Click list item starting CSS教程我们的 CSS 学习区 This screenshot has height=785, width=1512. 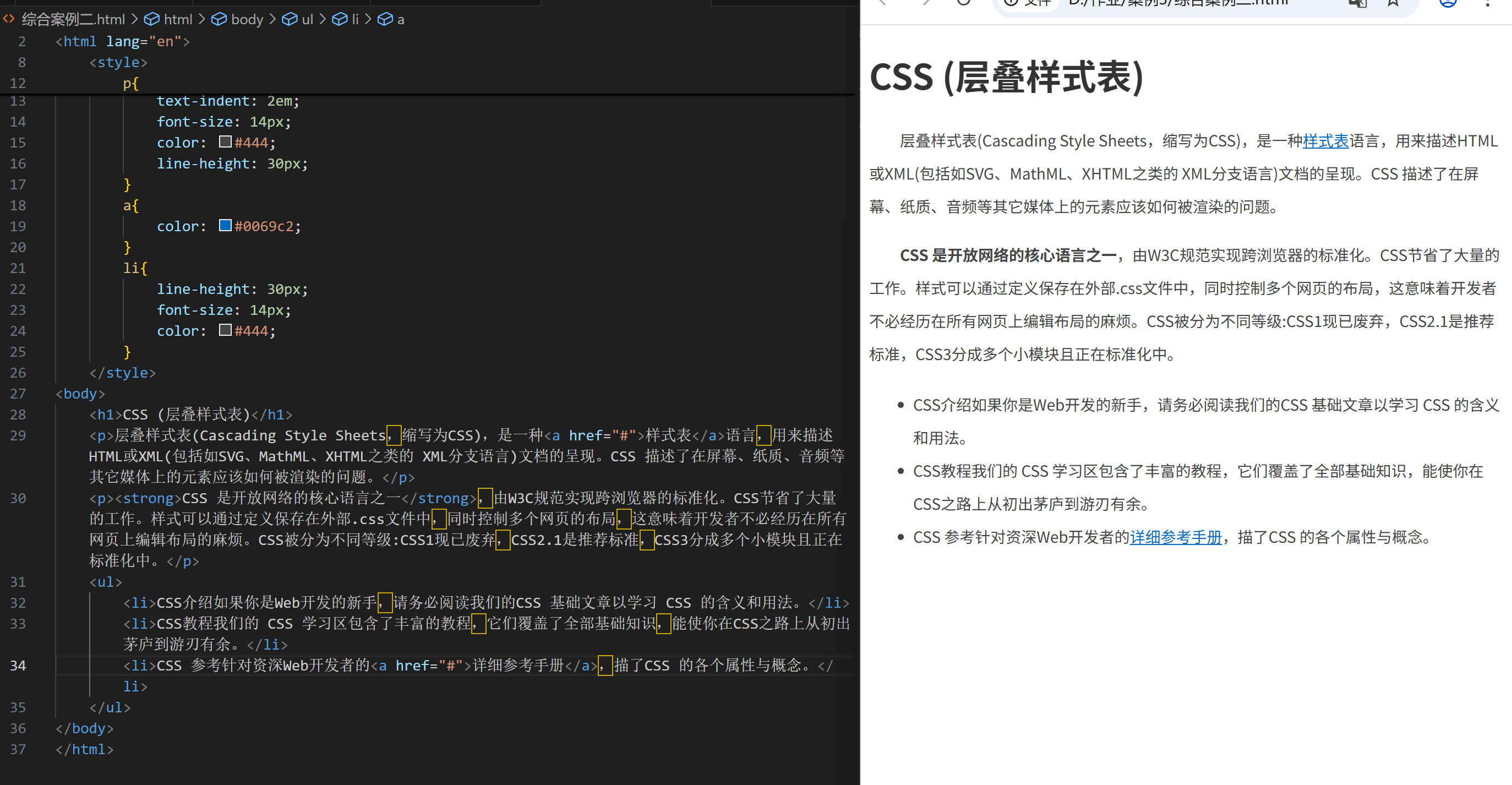1199,487
